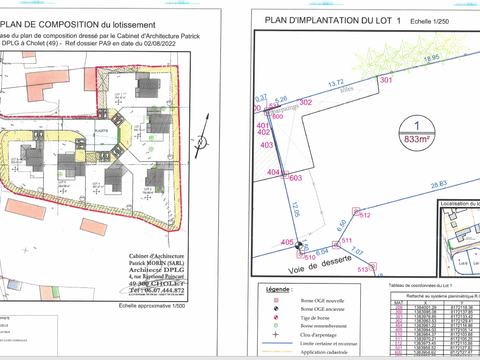Viewport: 480px width, 360px height.
Task: Click the 'Limite certaine et reconnue' legend text
Action: (329, 343)
